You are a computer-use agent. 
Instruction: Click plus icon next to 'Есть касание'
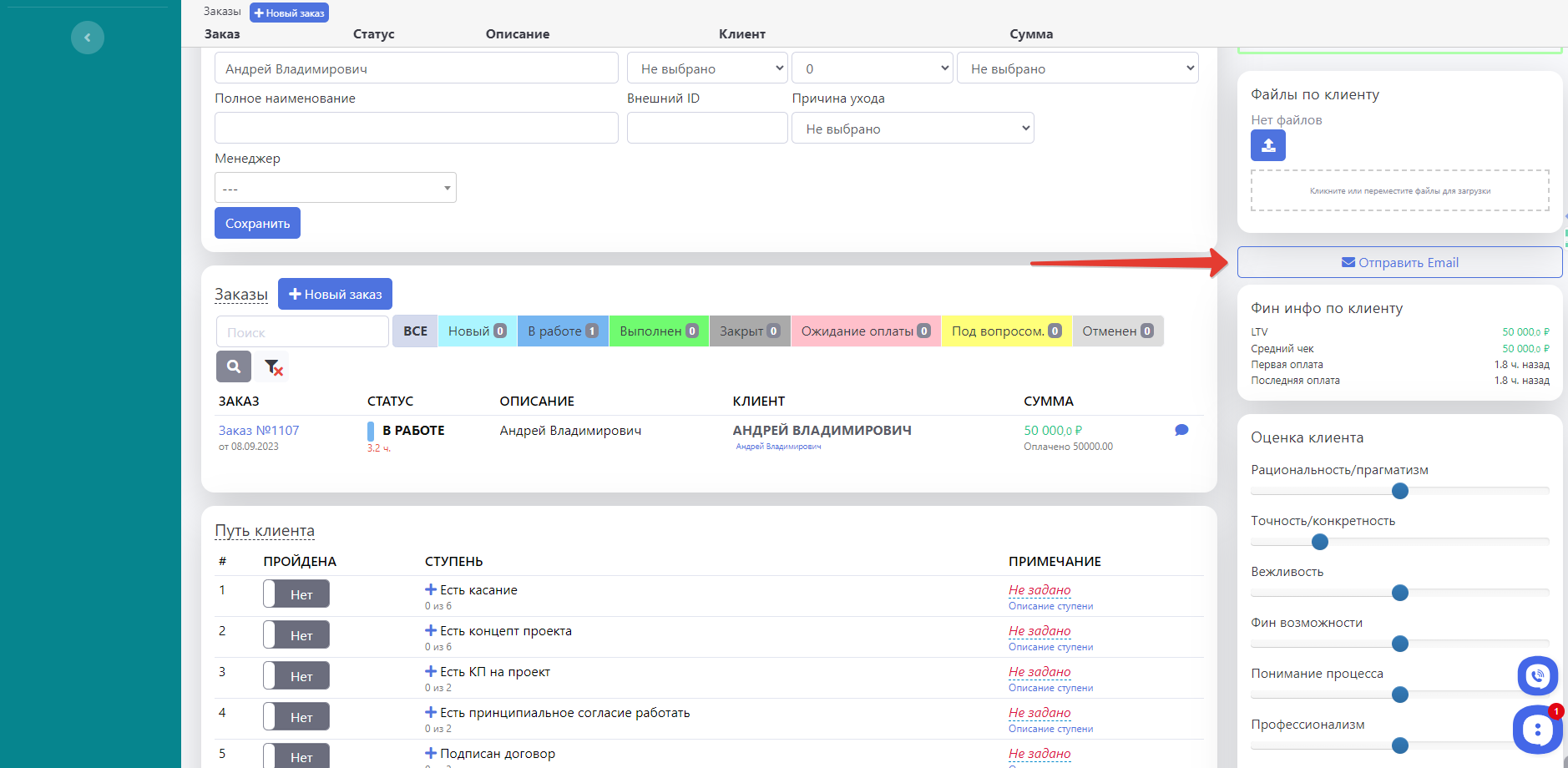click(431, 589)
